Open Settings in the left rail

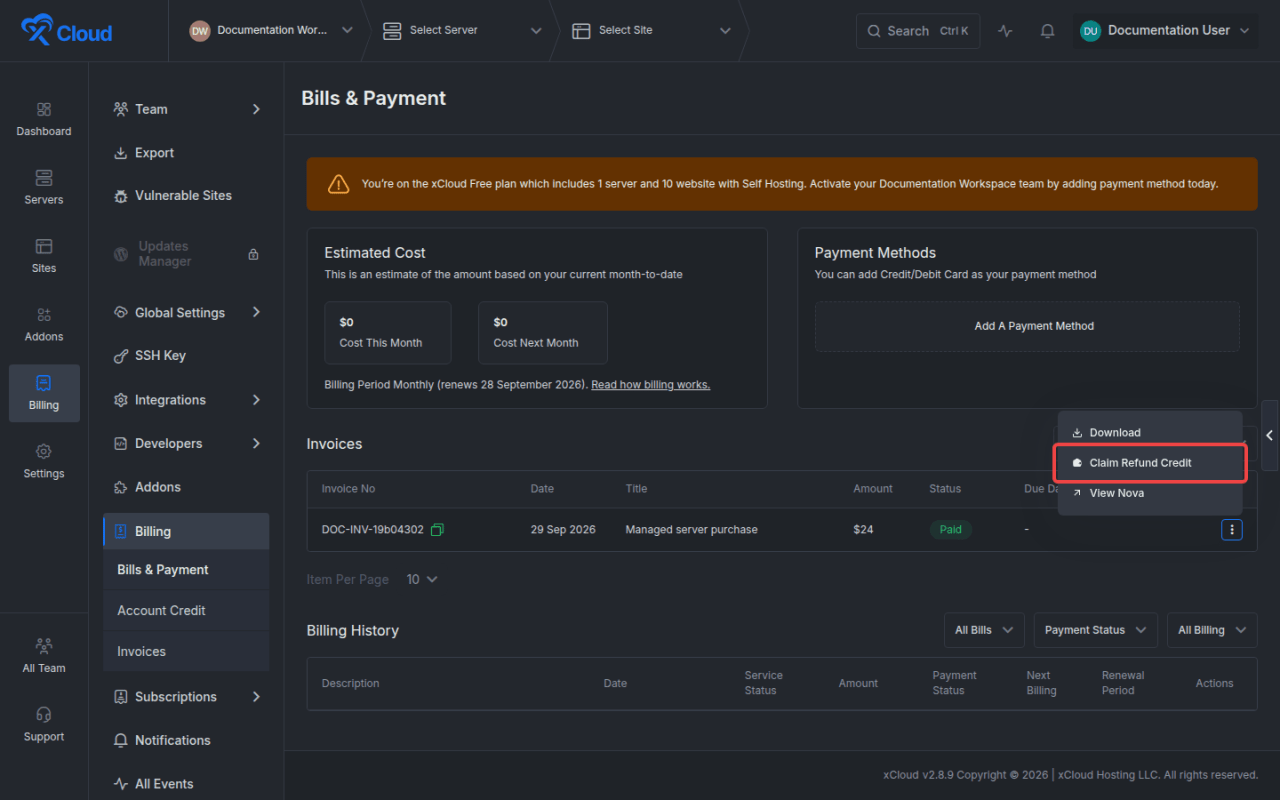(x=44, y=461)
